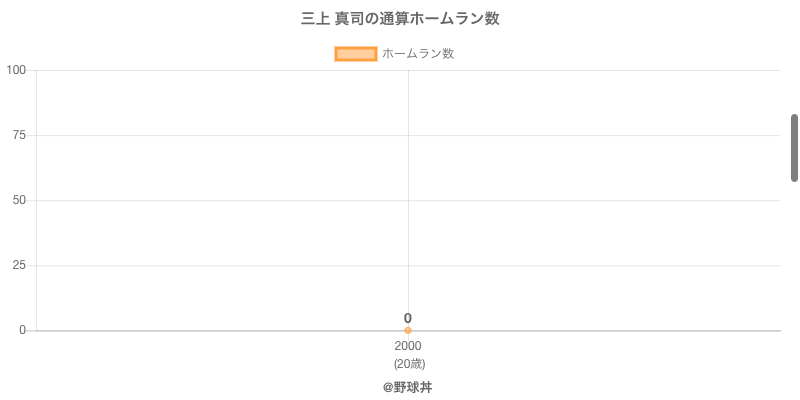Click the y-axis label 25
The height and width of the screenshot is (400, 800).
point(19,265)
